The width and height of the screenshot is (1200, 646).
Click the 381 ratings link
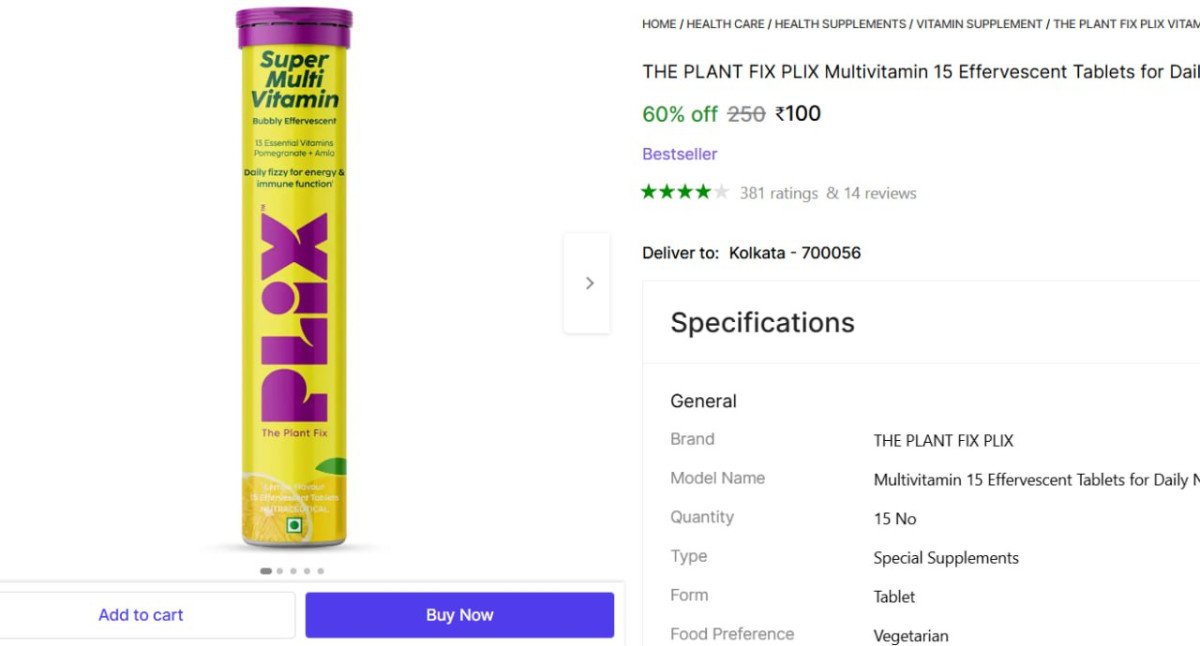tap(780, 193)
